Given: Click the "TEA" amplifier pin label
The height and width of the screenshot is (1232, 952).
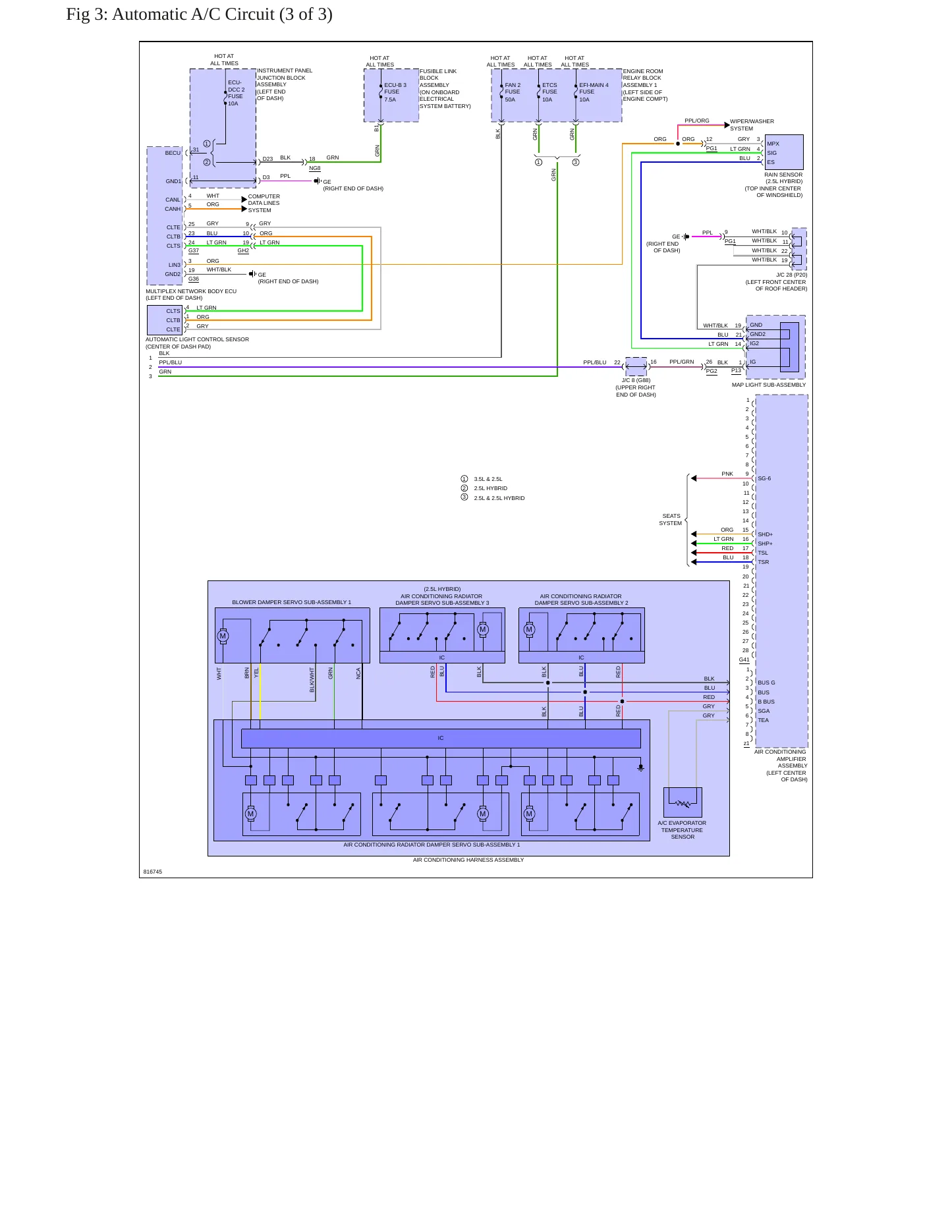Looking at the screenshot, I should tap(763, 720).
